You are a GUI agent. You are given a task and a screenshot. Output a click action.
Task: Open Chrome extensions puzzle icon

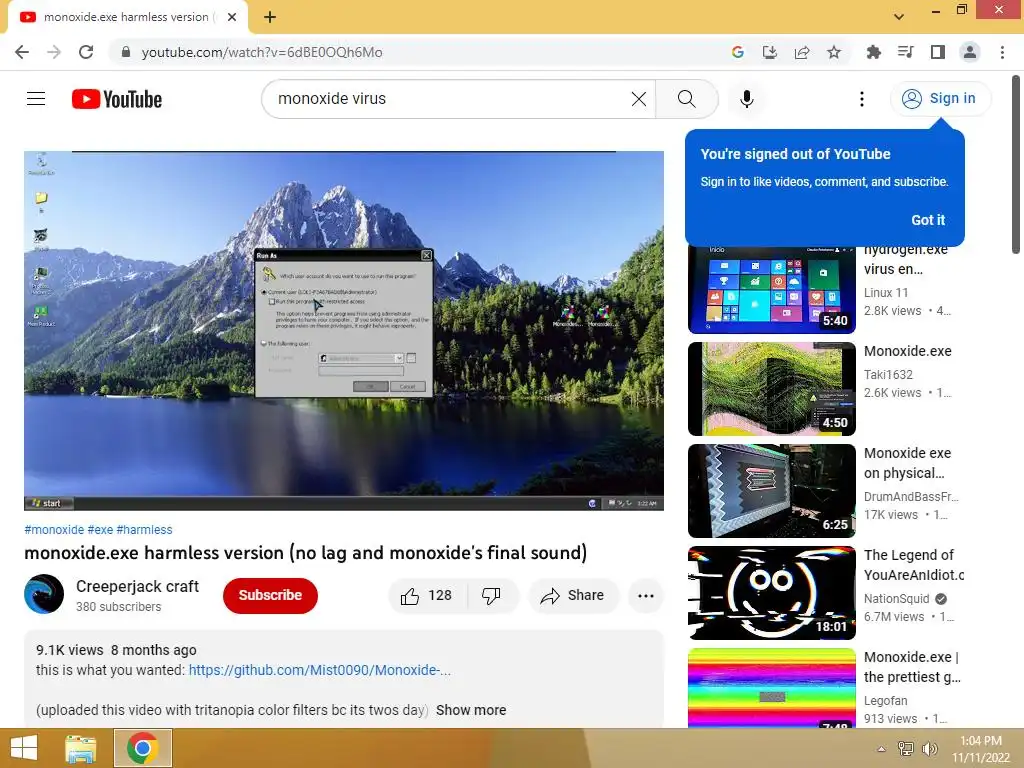click(x=873, y=52)
